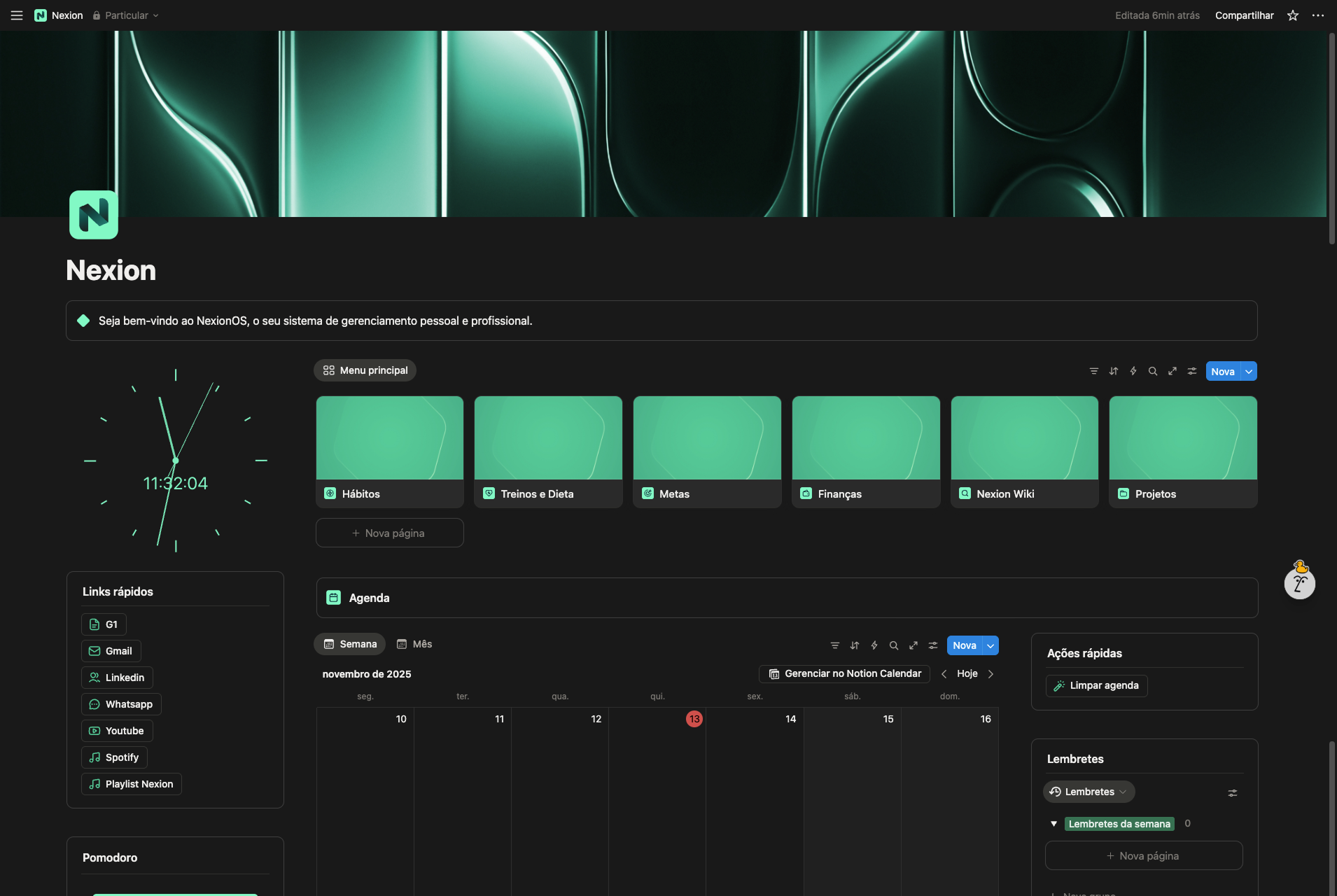Open sort options for the Agenda view
The image size is (1337, 896).
coord(854,645)
